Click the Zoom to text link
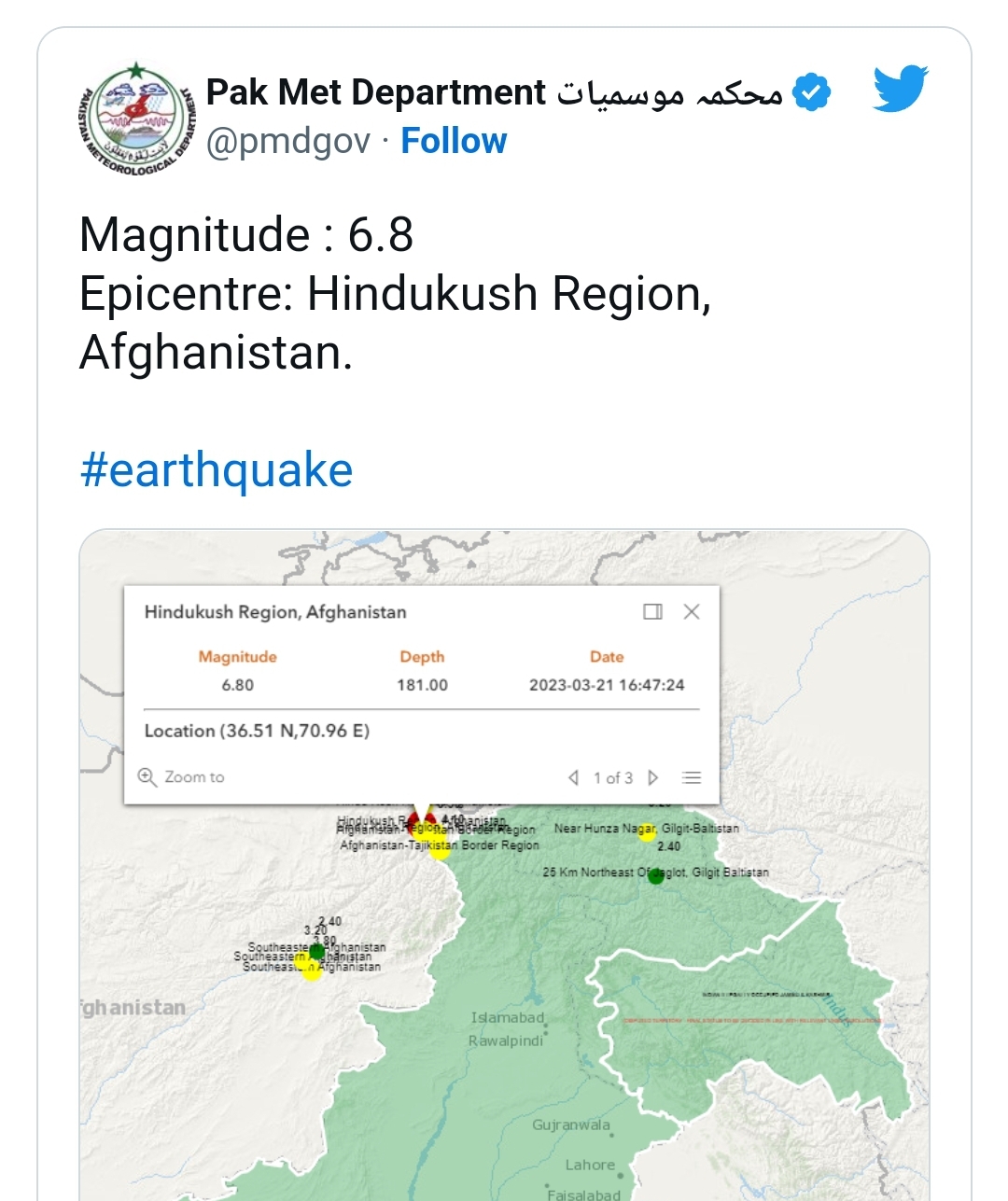 (194, 777)
